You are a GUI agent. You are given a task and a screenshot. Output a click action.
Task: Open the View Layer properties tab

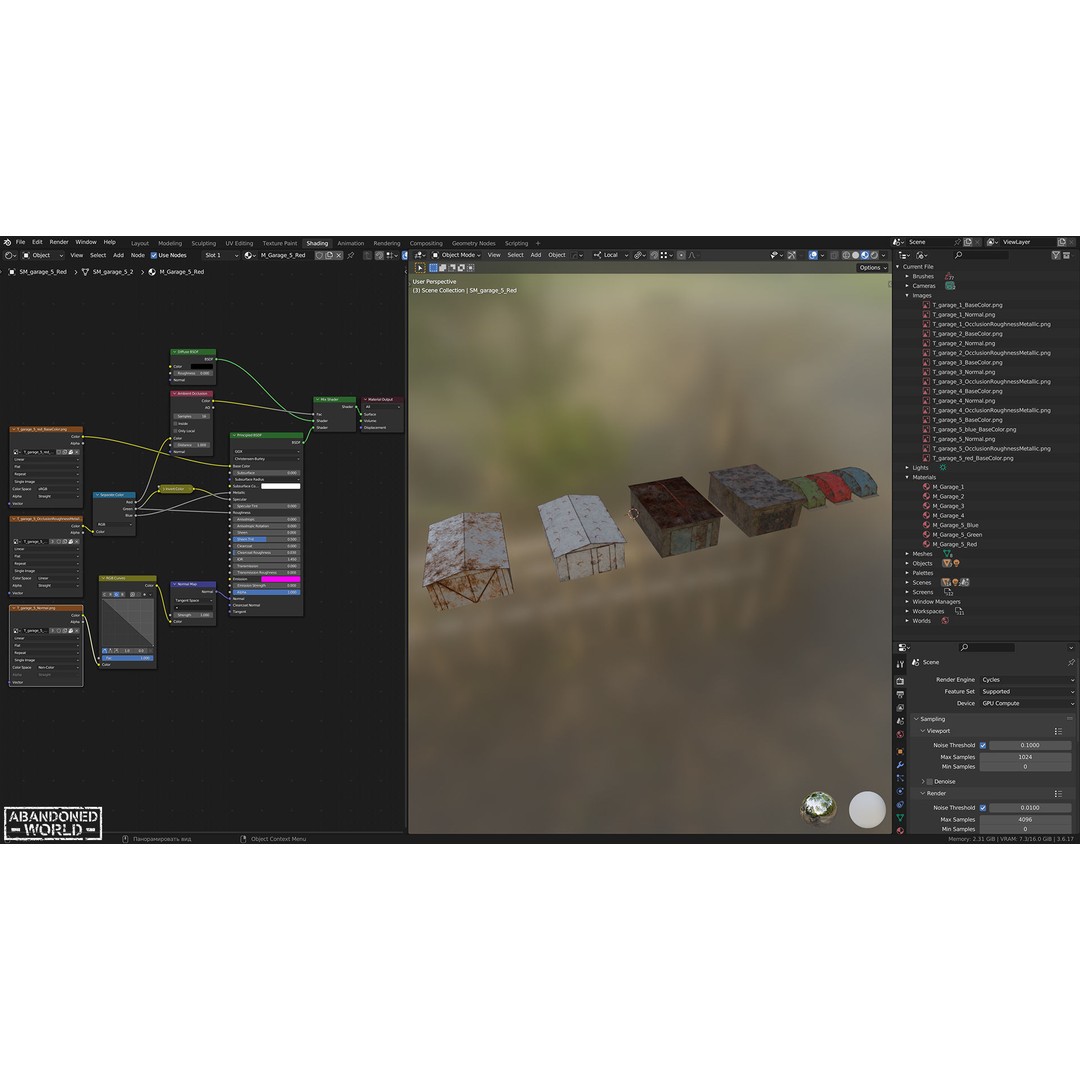900,707
